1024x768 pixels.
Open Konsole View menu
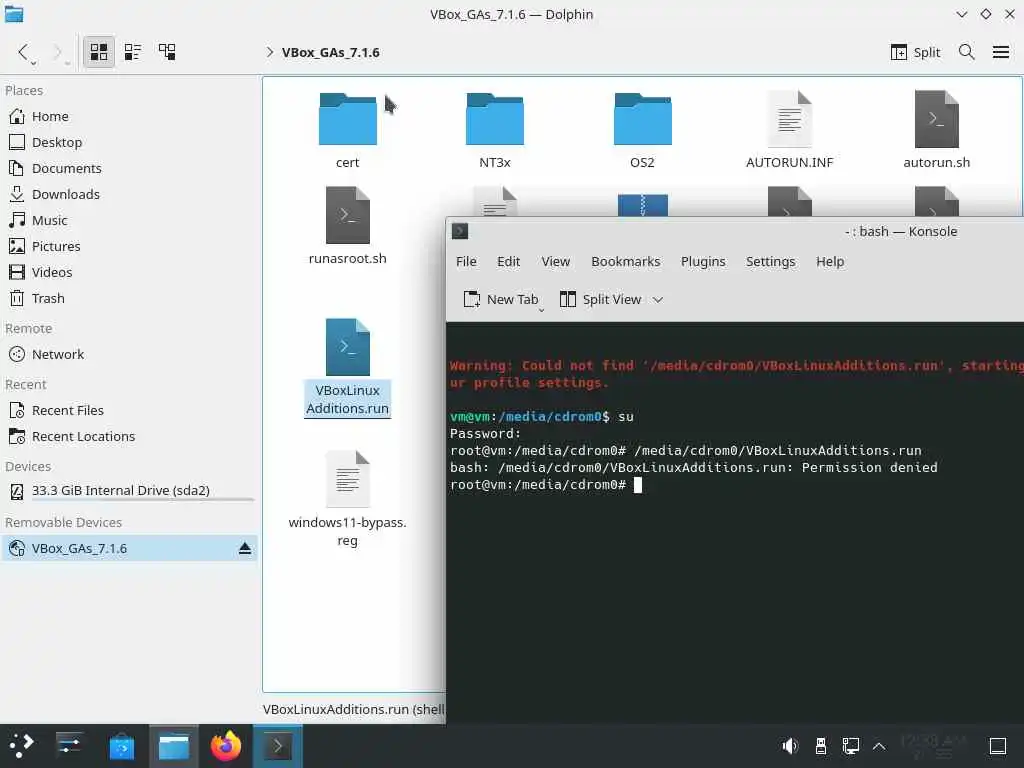pos(556,262)
